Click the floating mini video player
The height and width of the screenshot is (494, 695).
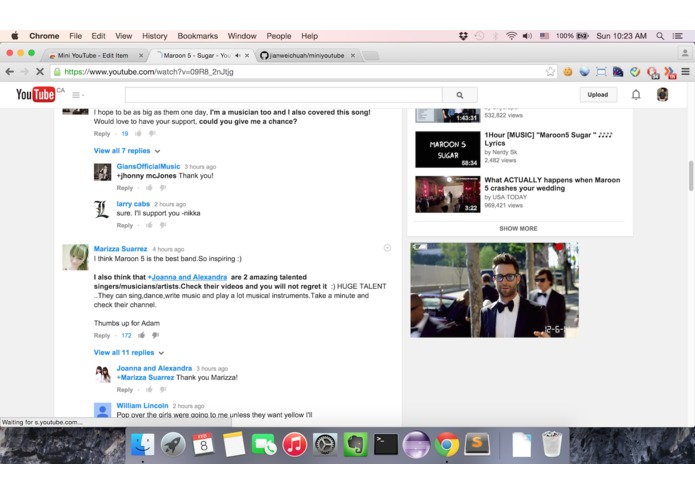pyautogui.click(x=494, y=290)
